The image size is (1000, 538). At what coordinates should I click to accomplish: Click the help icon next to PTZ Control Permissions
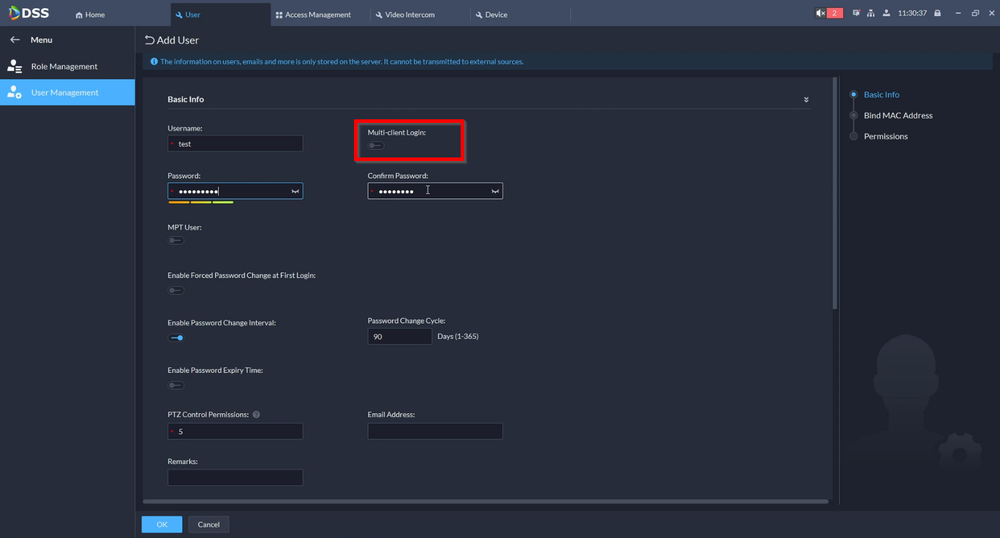point(257,414)
